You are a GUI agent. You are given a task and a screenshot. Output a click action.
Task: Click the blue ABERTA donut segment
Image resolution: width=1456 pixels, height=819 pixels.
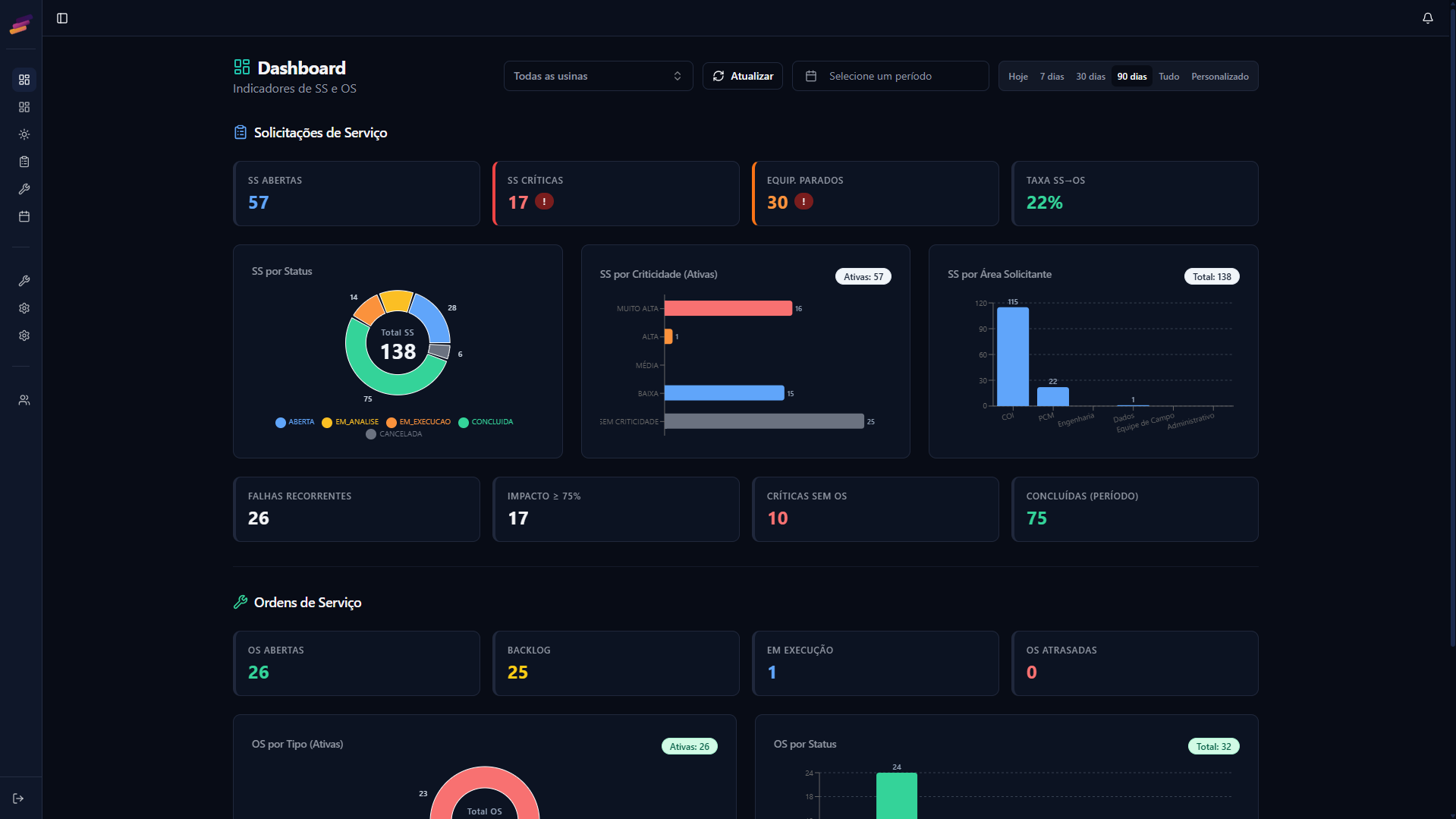(433, 317)
